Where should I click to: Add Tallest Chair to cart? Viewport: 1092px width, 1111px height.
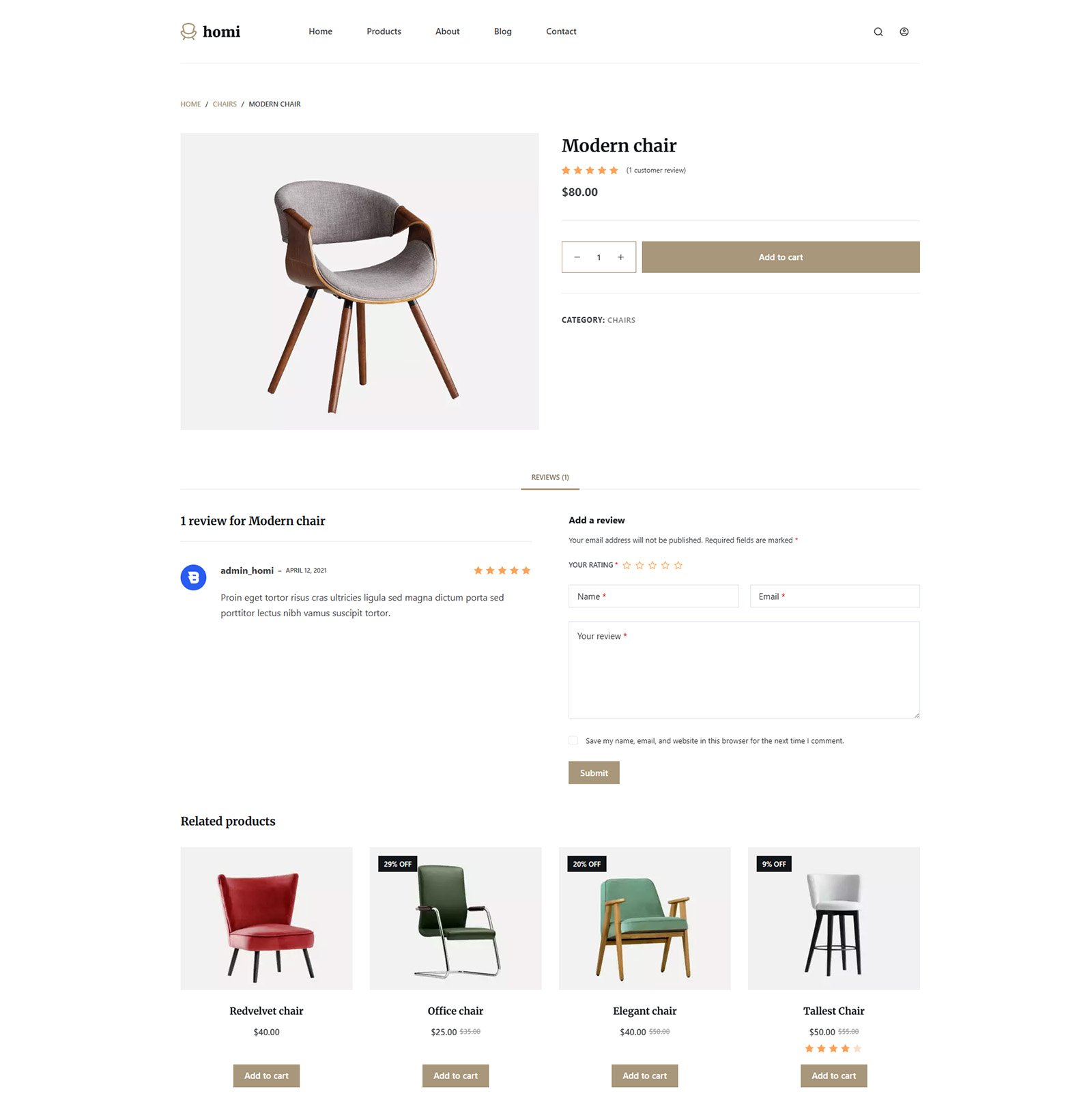(833, 1076)
